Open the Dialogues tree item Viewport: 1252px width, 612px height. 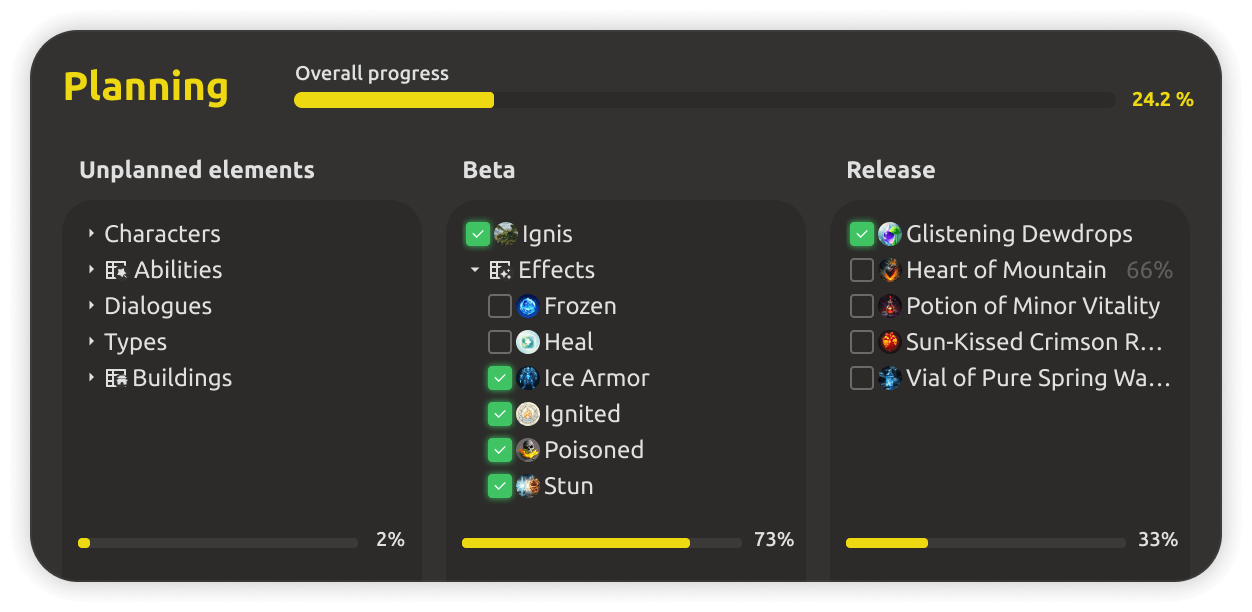[x=158, y=306]
